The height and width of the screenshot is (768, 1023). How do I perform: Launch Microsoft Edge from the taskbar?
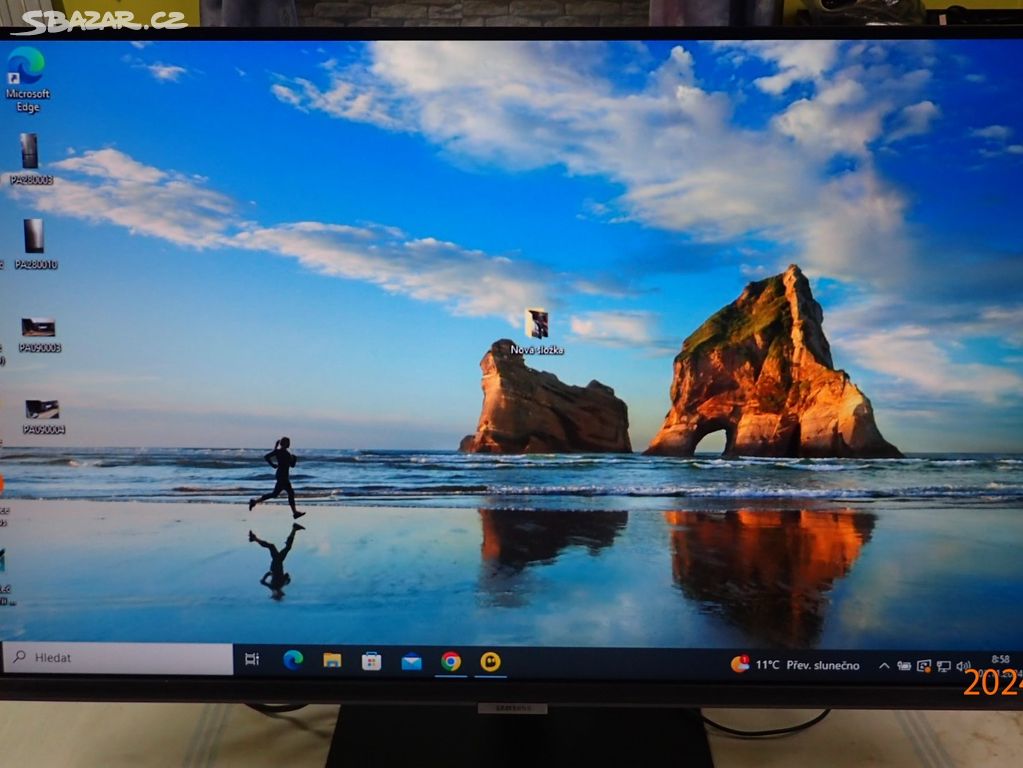pos(293,660)
